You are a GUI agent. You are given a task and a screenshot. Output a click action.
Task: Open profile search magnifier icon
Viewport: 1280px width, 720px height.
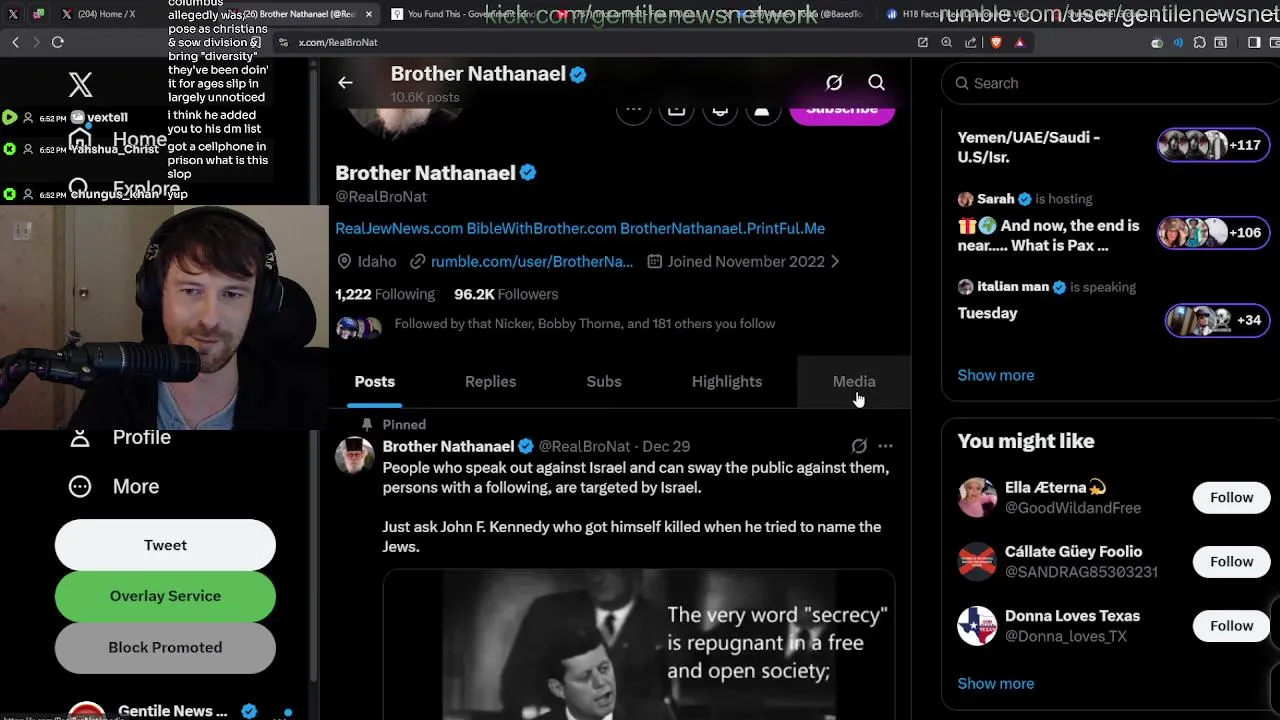[876, 83]
